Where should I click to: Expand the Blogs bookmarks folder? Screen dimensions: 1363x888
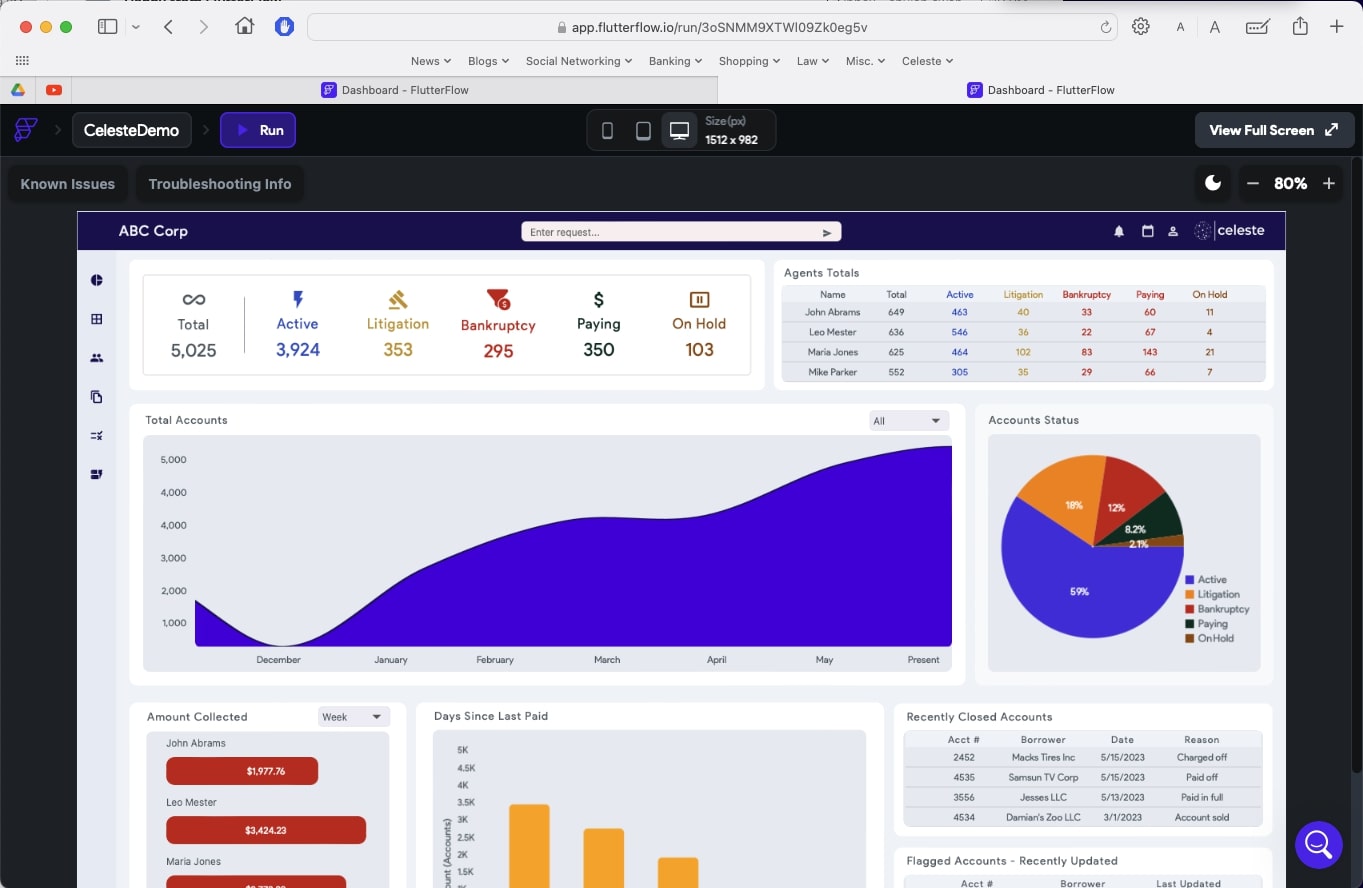[489, 61]
